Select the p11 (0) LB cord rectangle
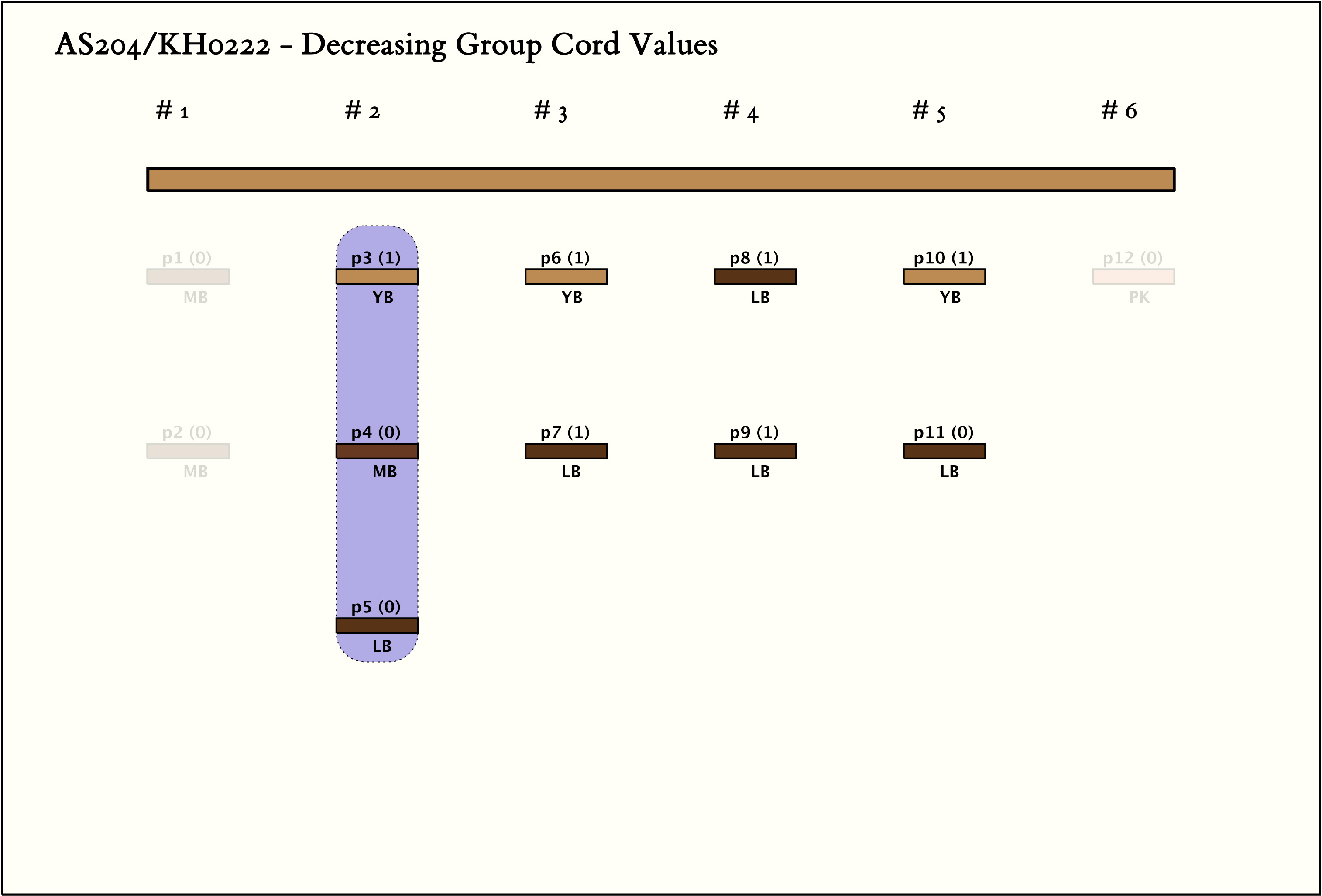The height and width of the screenshot is (896, 1322). tap(944, 451)
